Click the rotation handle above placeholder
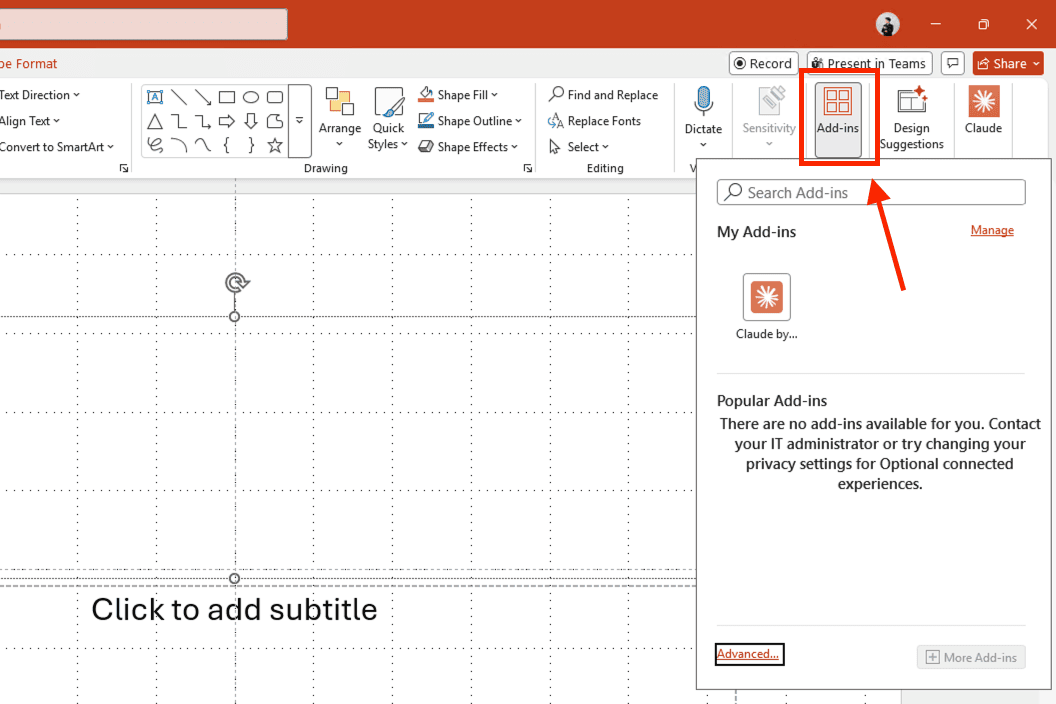The image size is (1056, 704). 237,283
